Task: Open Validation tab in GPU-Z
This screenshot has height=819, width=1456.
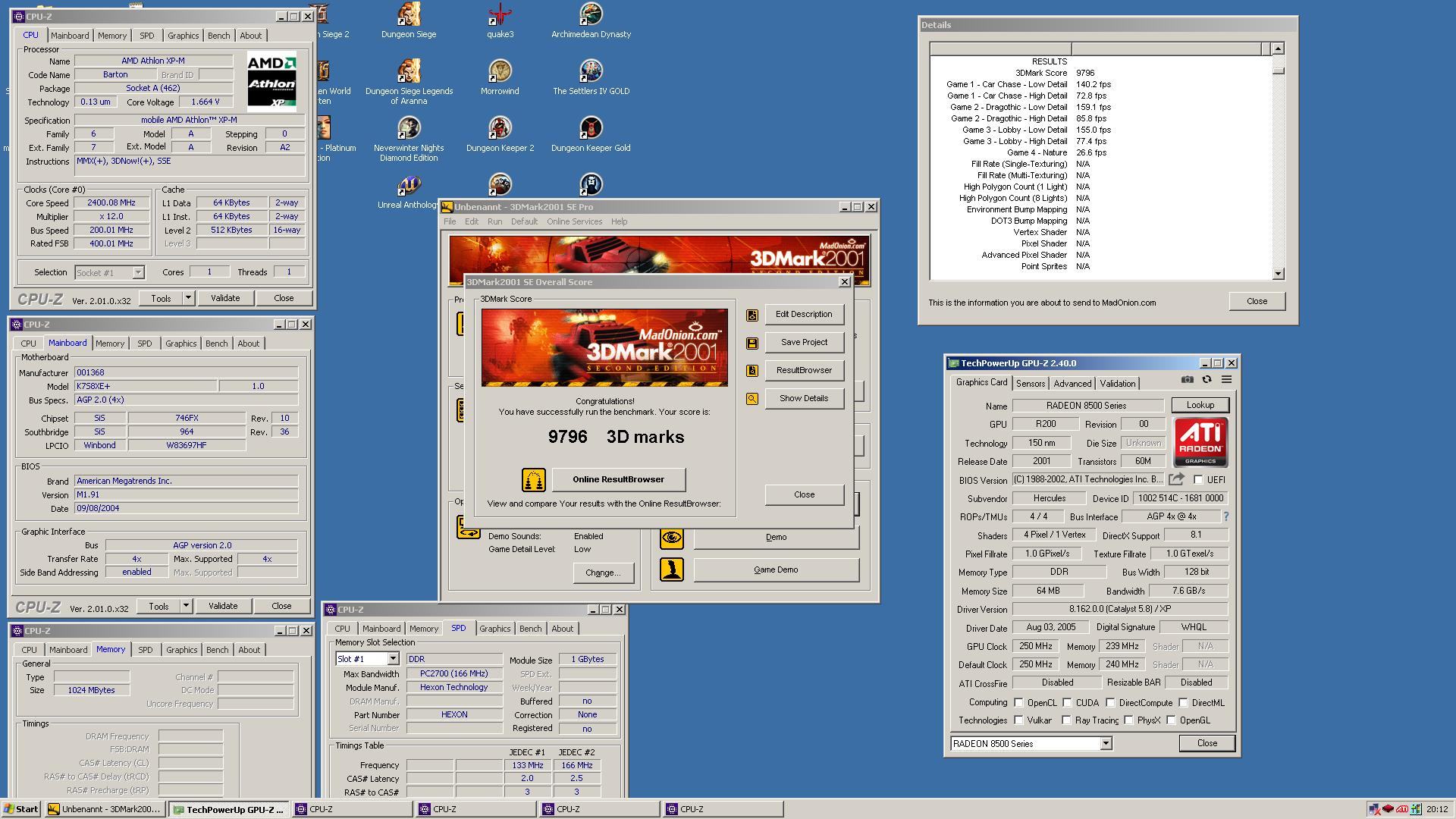Action: pos(1118,384)
